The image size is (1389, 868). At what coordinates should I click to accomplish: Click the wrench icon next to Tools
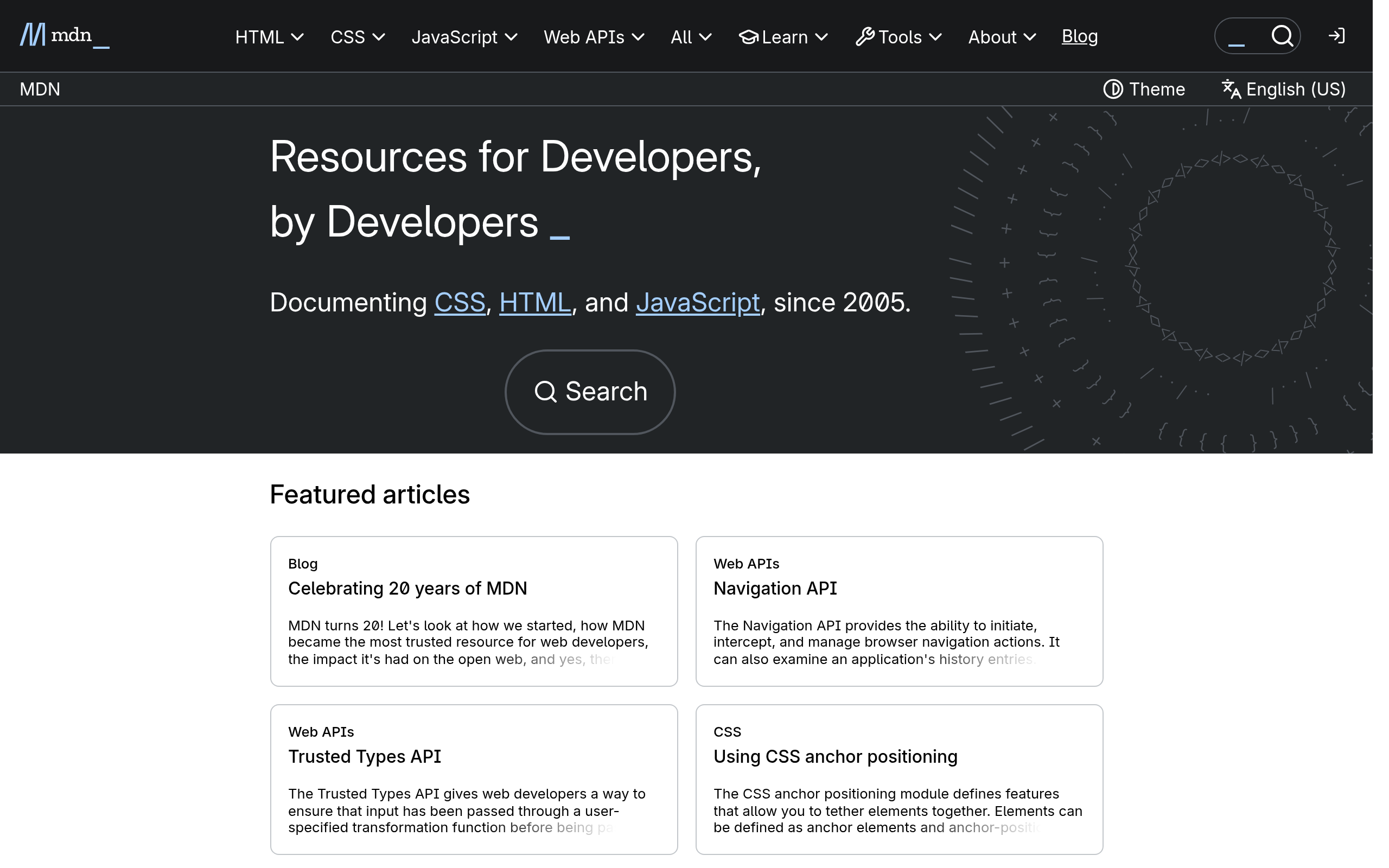(864, 37)
